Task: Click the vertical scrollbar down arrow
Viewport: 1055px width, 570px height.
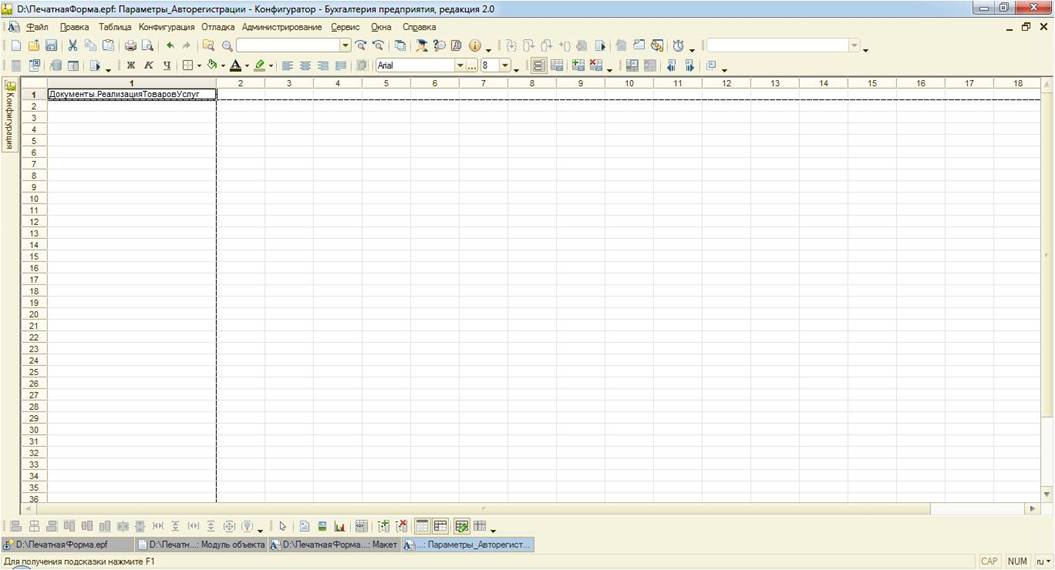Action: (1046, 495)
